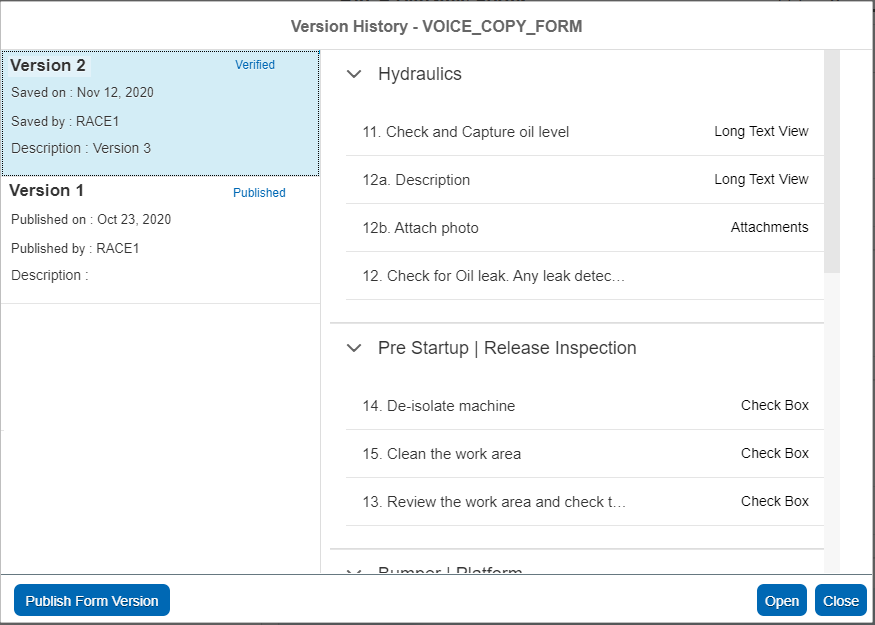
Task: Click the Published status label on Version 1
Action: pyautogui.click(x=258, y=192)
